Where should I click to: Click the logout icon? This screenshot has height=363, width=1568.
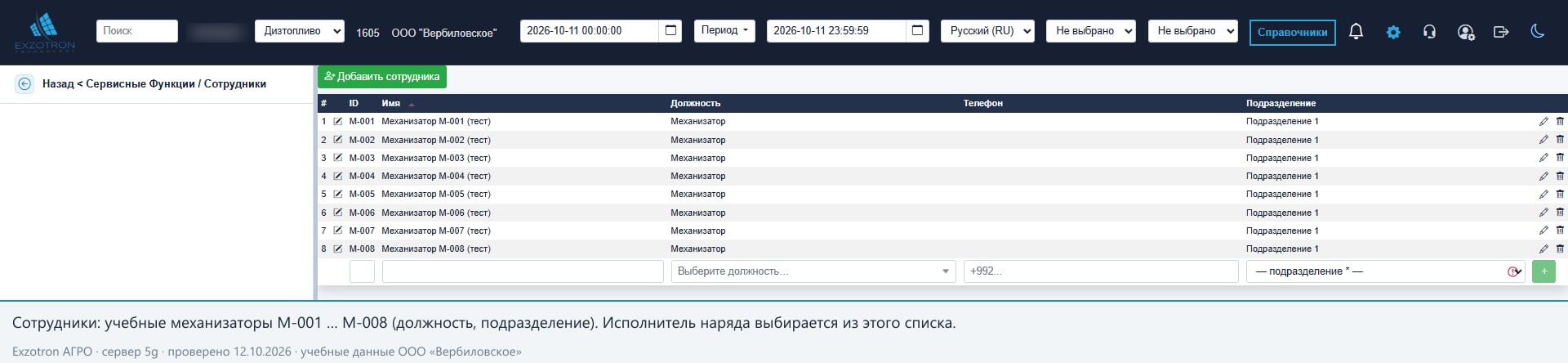click(x=1501, y=32)
